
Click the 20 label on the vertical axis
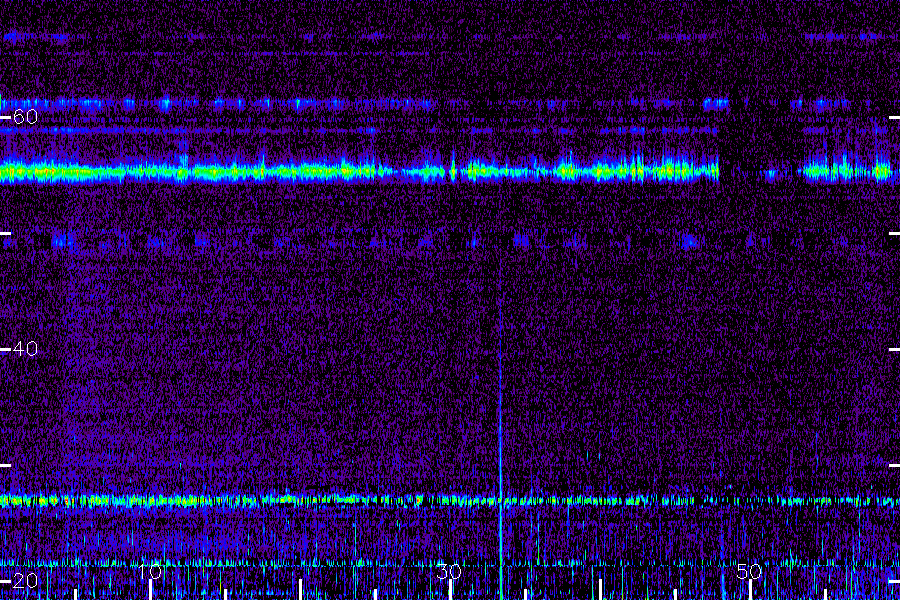pos(25,580)
